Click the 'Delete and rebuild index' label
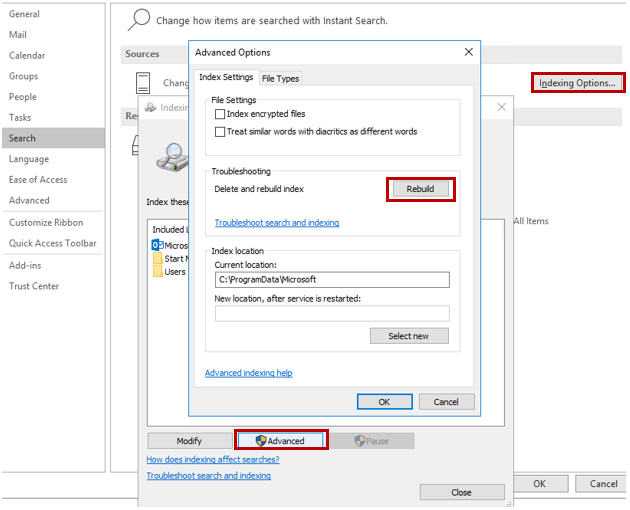Viewport: 630px width, 510px height. pos(259,189)
